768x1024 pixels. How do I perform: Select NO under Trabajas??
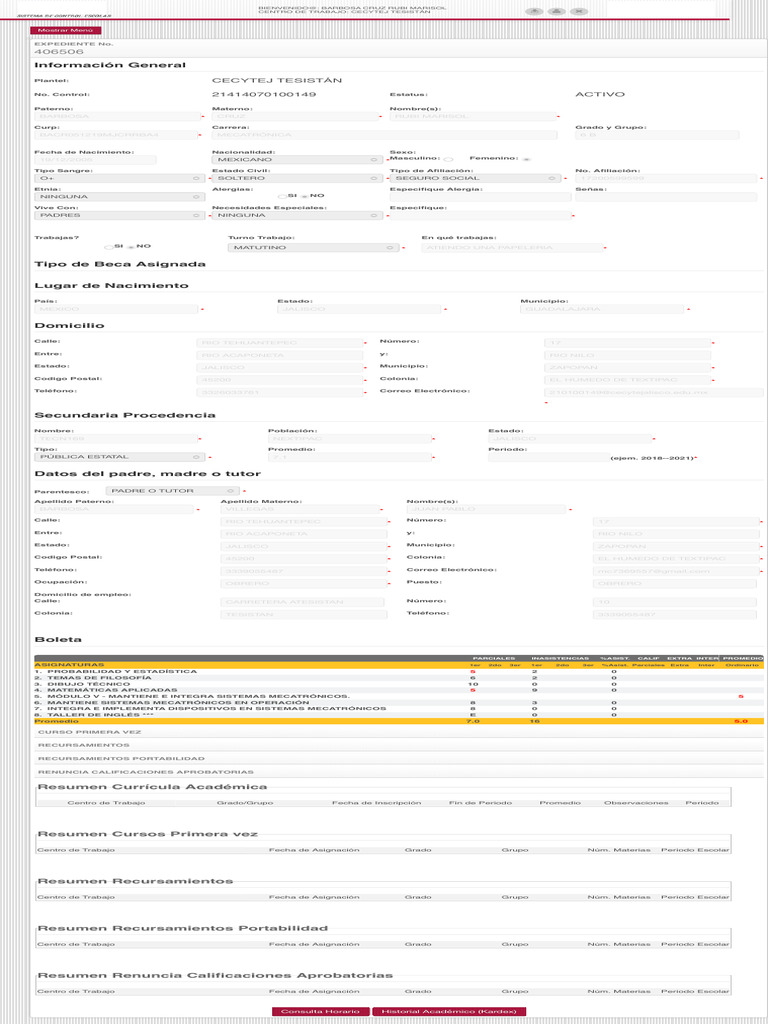(131, 247)
